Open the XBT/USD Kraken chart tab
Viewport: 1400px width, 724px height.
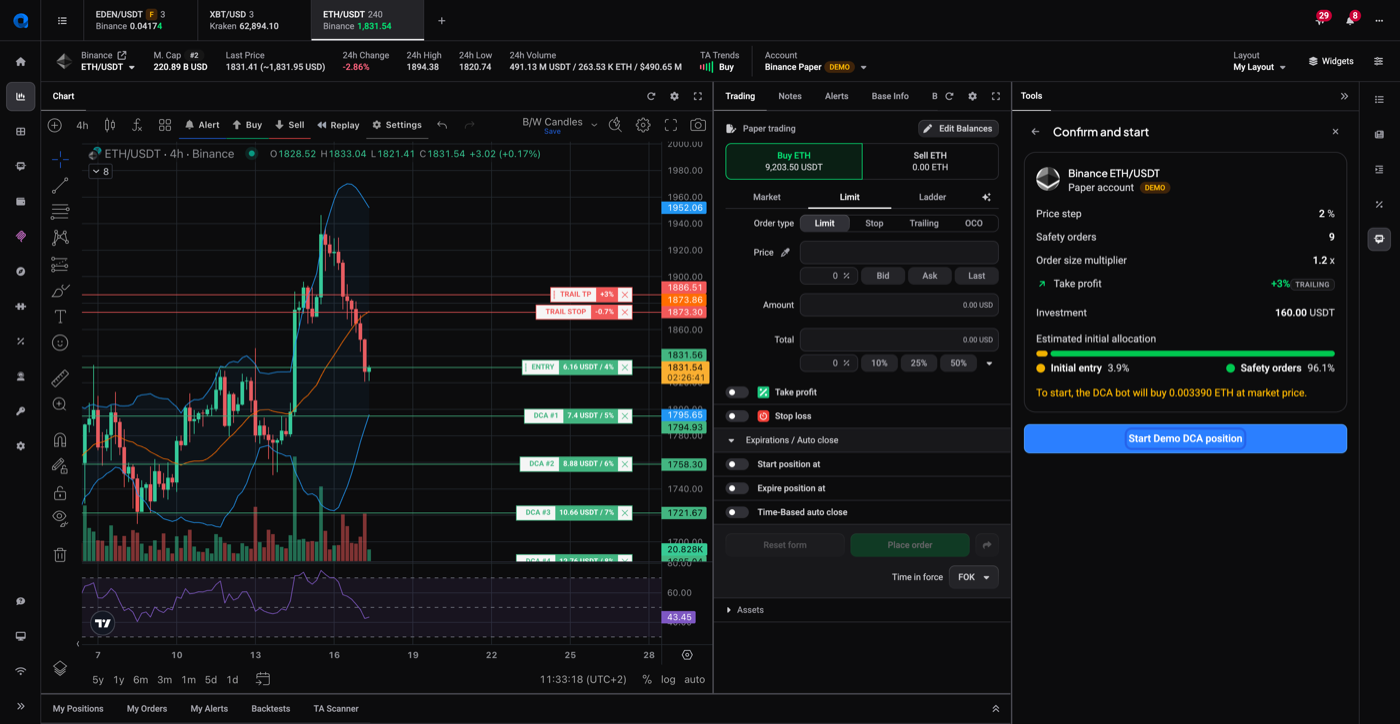(x=254, y=20)
